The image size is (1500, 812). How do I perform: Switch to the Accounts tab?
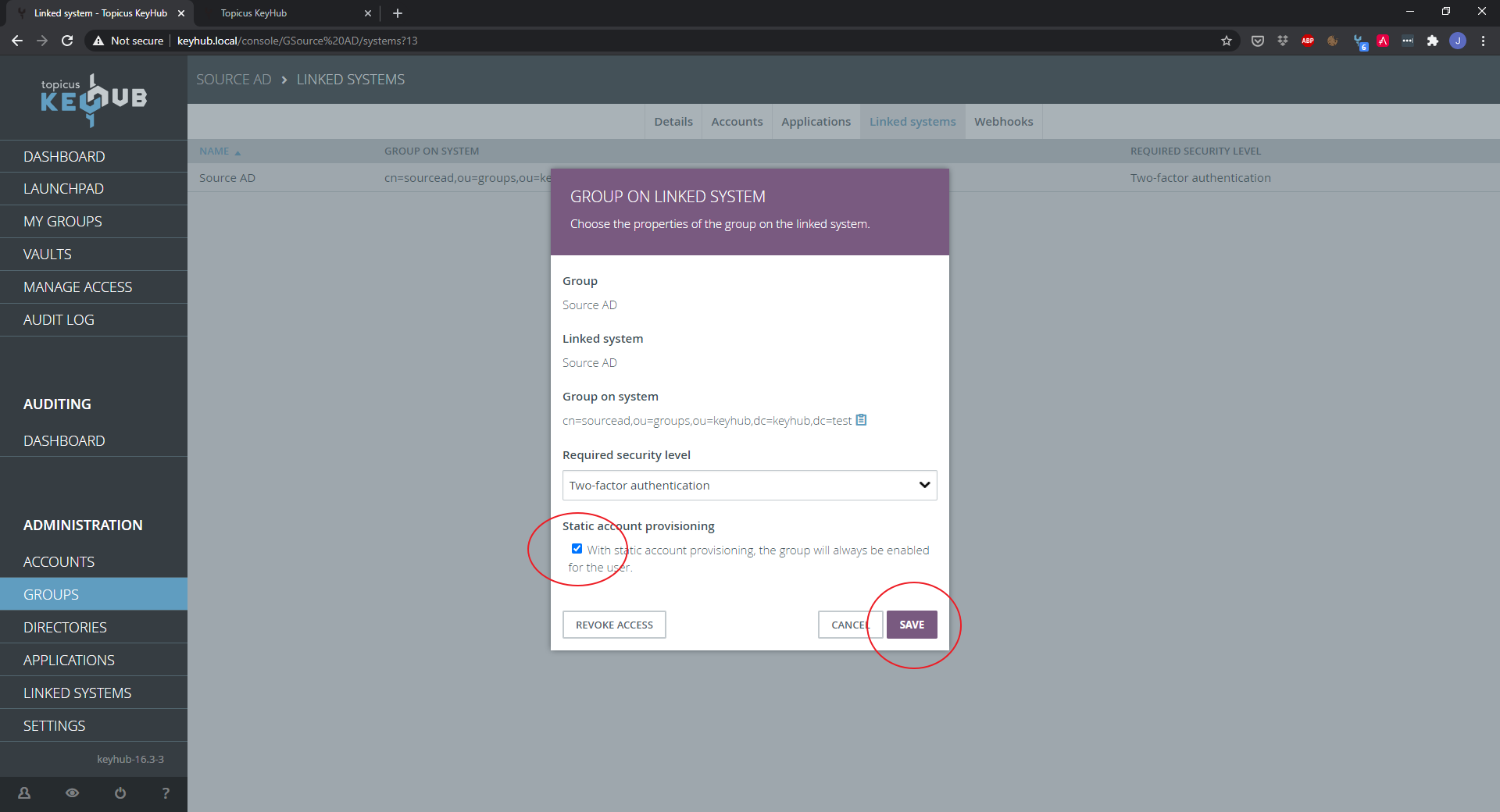pyautogui.click(x=737, y=122)
